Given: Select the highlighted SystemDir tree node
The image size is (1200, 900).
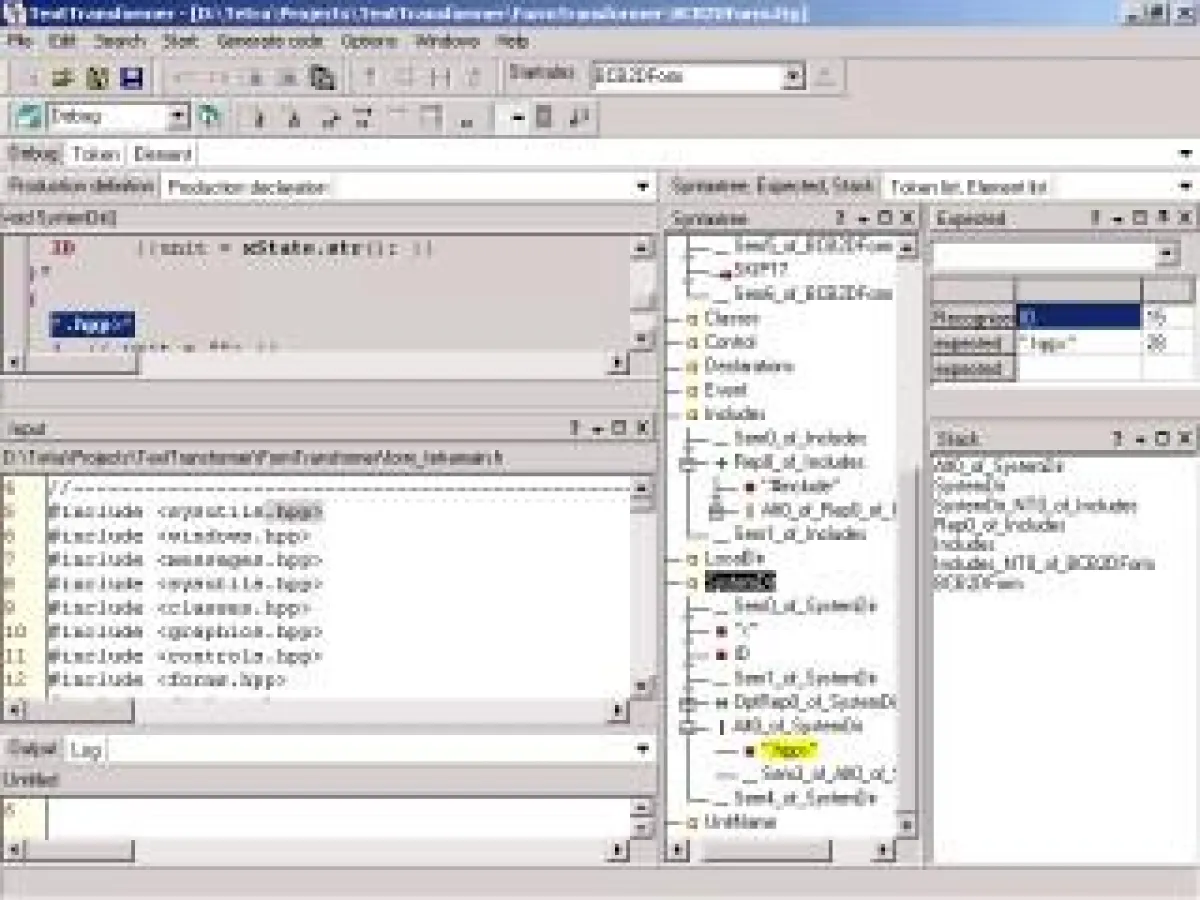Looking at the screenshot, I should 740,582.
